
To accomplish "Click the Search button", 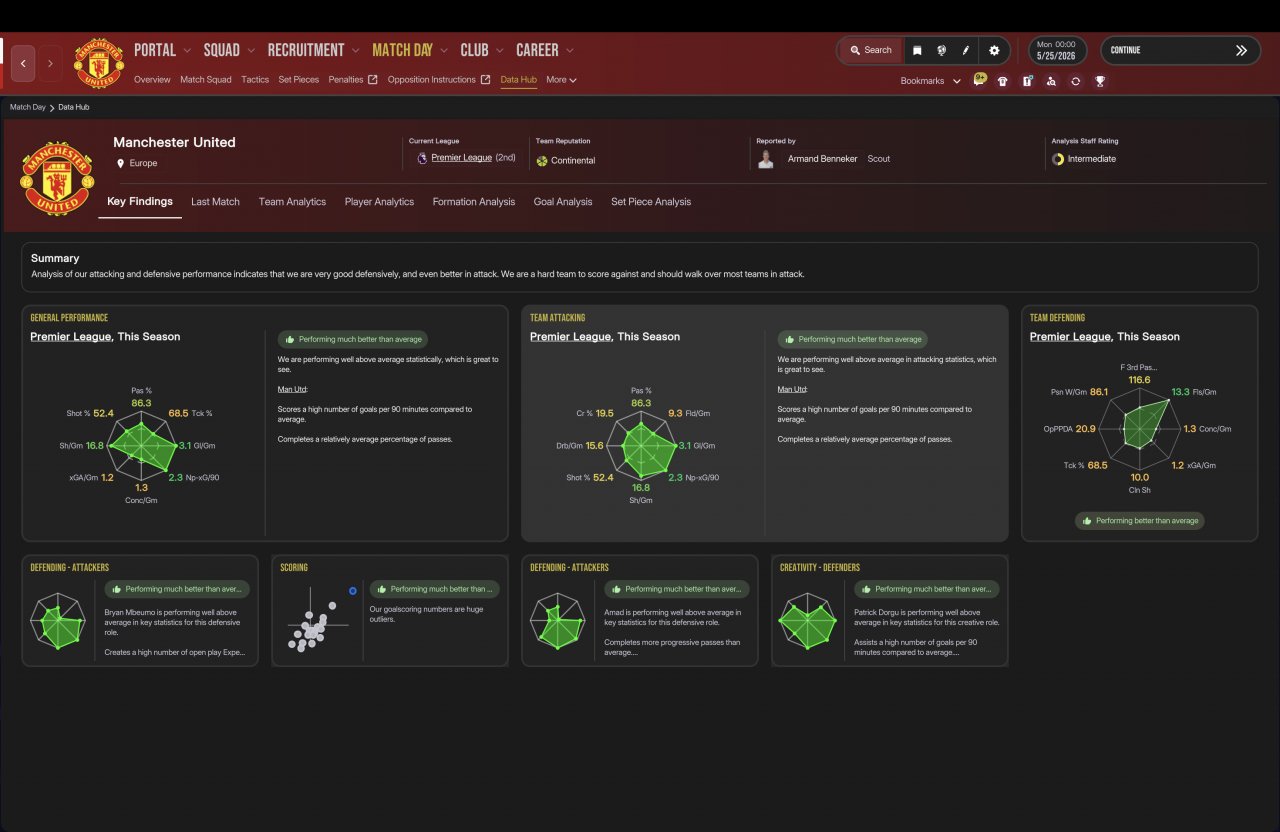I will [870, 50].
